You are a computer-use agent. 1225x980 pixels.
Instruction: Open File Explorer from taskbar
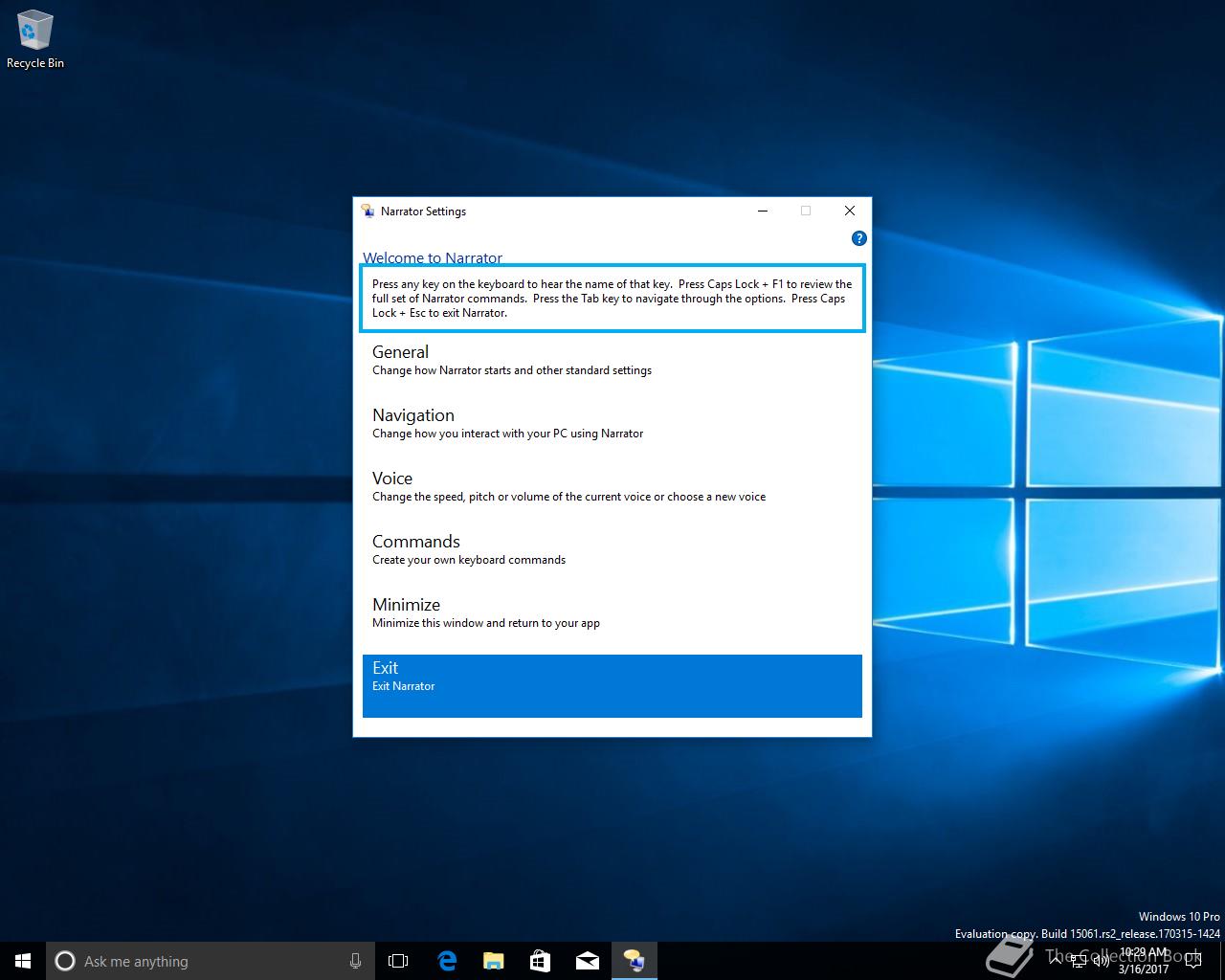(x=493, y=961)
